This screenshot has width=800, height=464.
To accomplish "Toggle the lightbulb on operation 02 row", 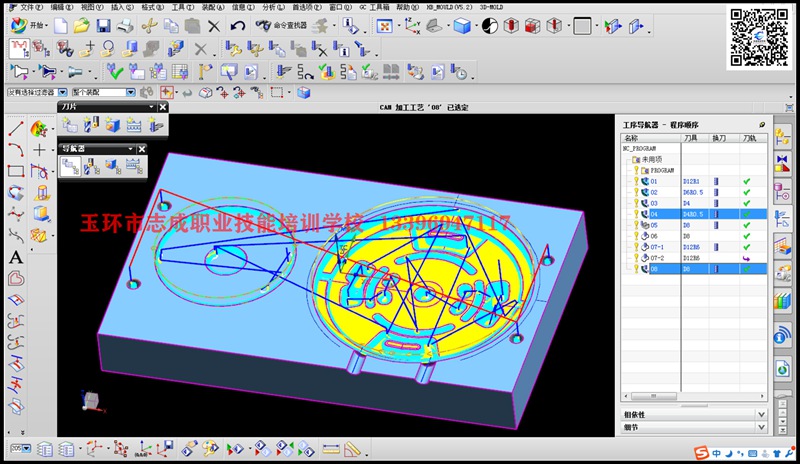I will [x=636, y=192].
